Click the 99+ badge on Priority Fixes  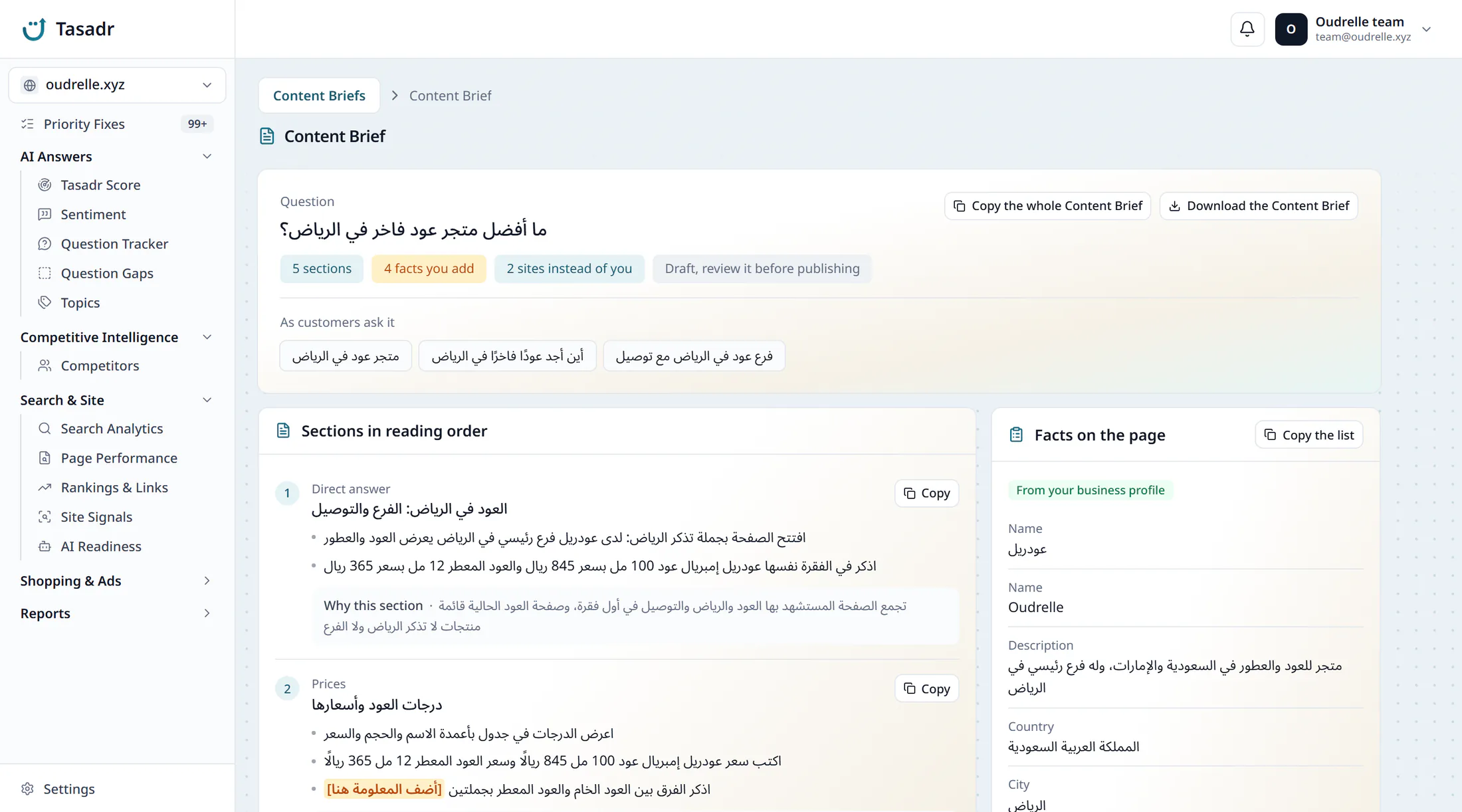point(197,124)
